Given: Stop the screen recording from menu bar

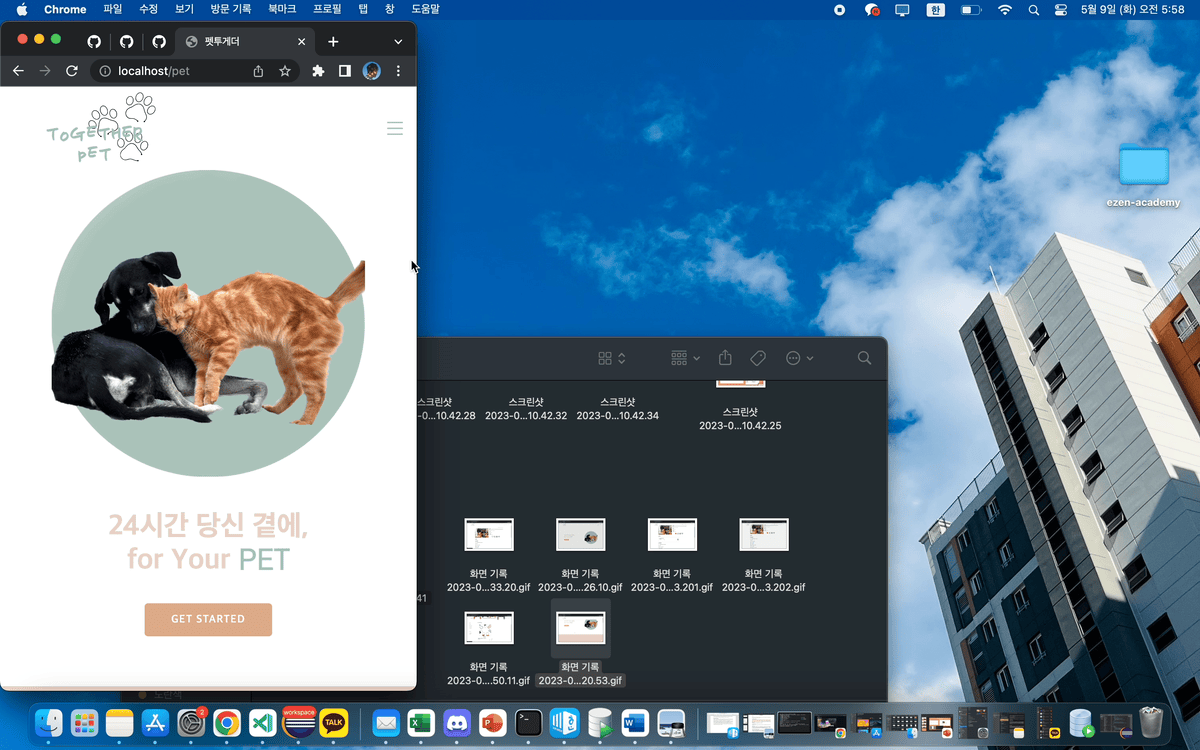Looking at the screenshot, I should click(839, 9).
